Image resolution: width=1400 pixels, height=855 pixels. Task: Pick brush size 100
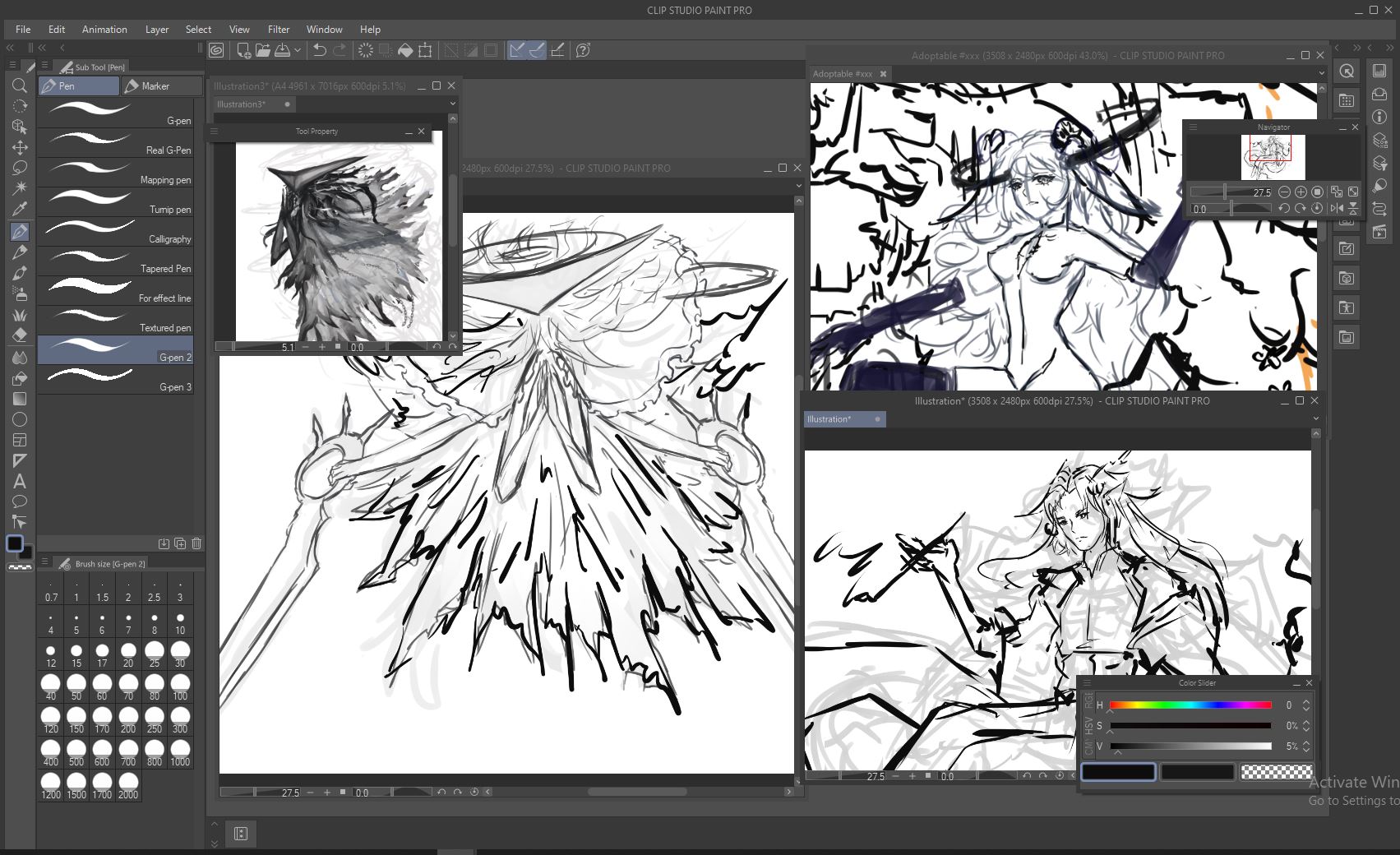click(x=180, y=687)
